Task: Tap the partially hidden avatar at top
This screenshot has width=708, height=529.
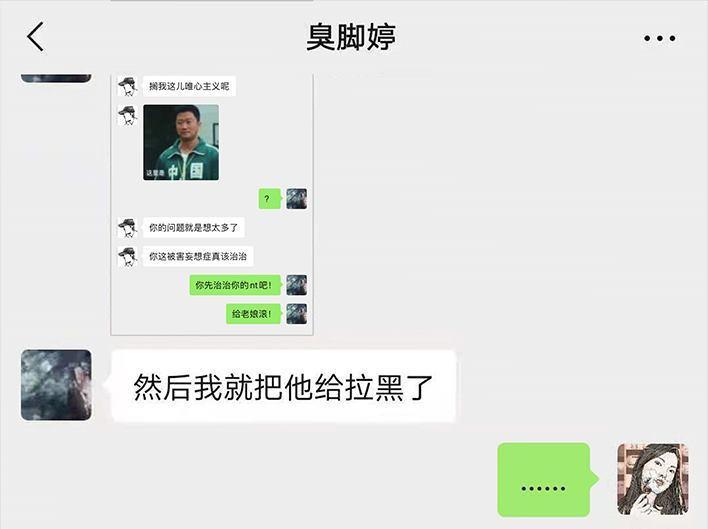Action: click(56, 78)
